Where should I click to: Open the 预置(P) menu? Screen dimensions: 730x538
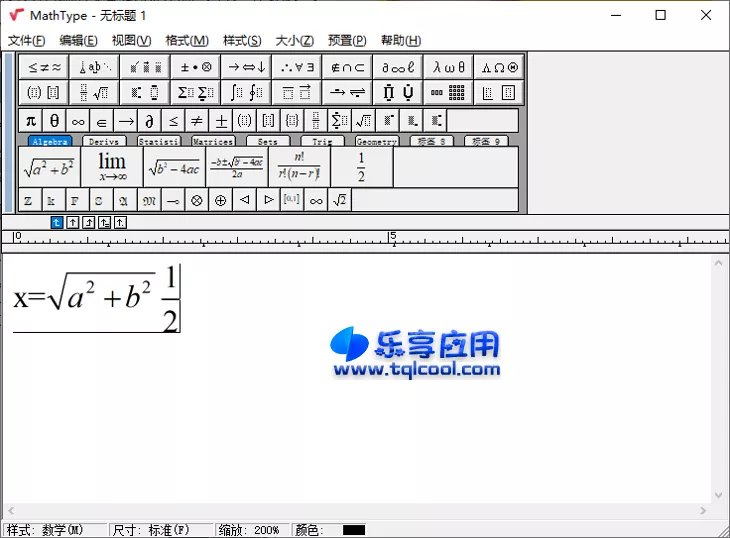[x=347, y=40]
